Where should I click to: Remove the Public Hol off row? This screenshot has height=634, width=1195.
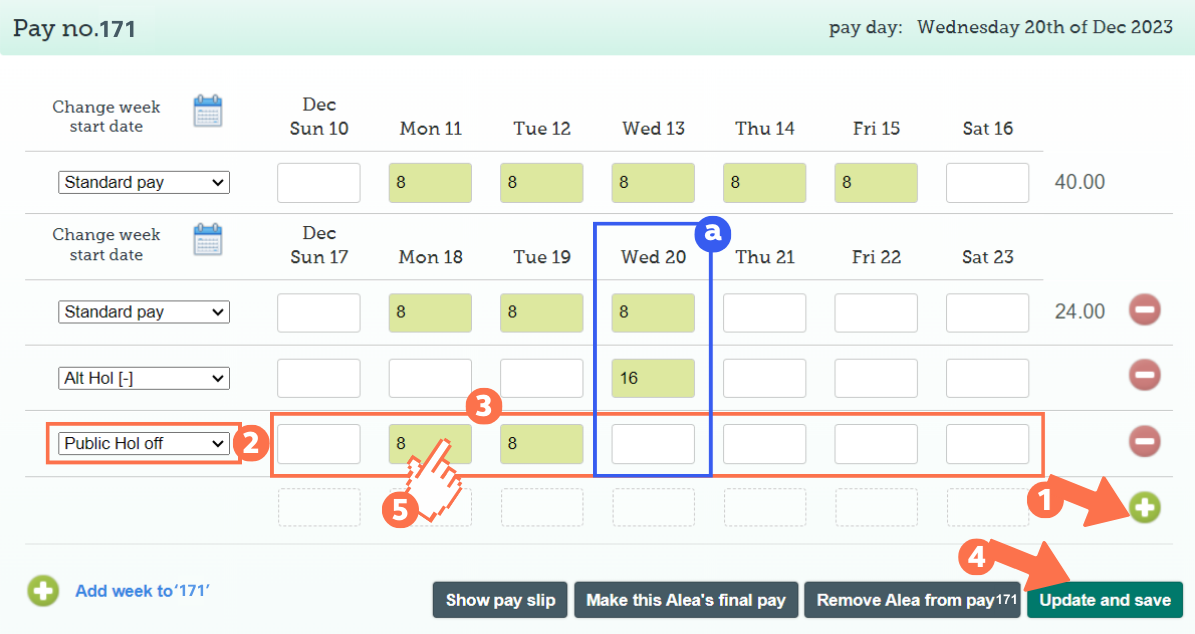[1145, 441]
